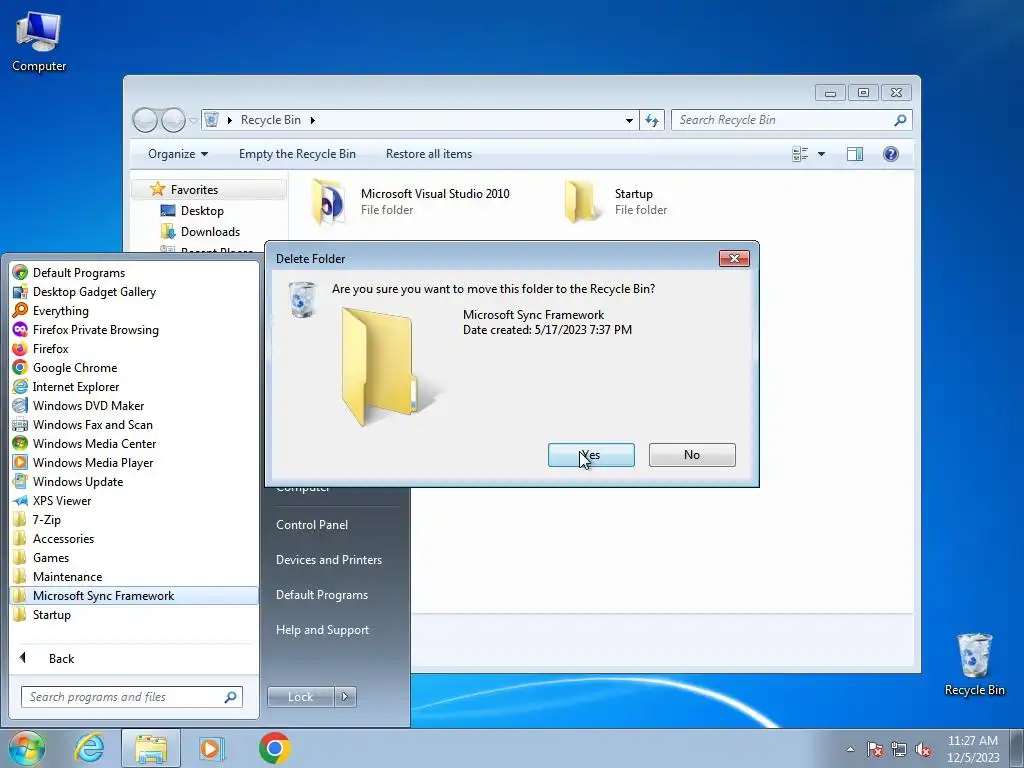Cancel deletion with the No button
This screenshot has width=1024, height=768.
[x=692, y=455]
